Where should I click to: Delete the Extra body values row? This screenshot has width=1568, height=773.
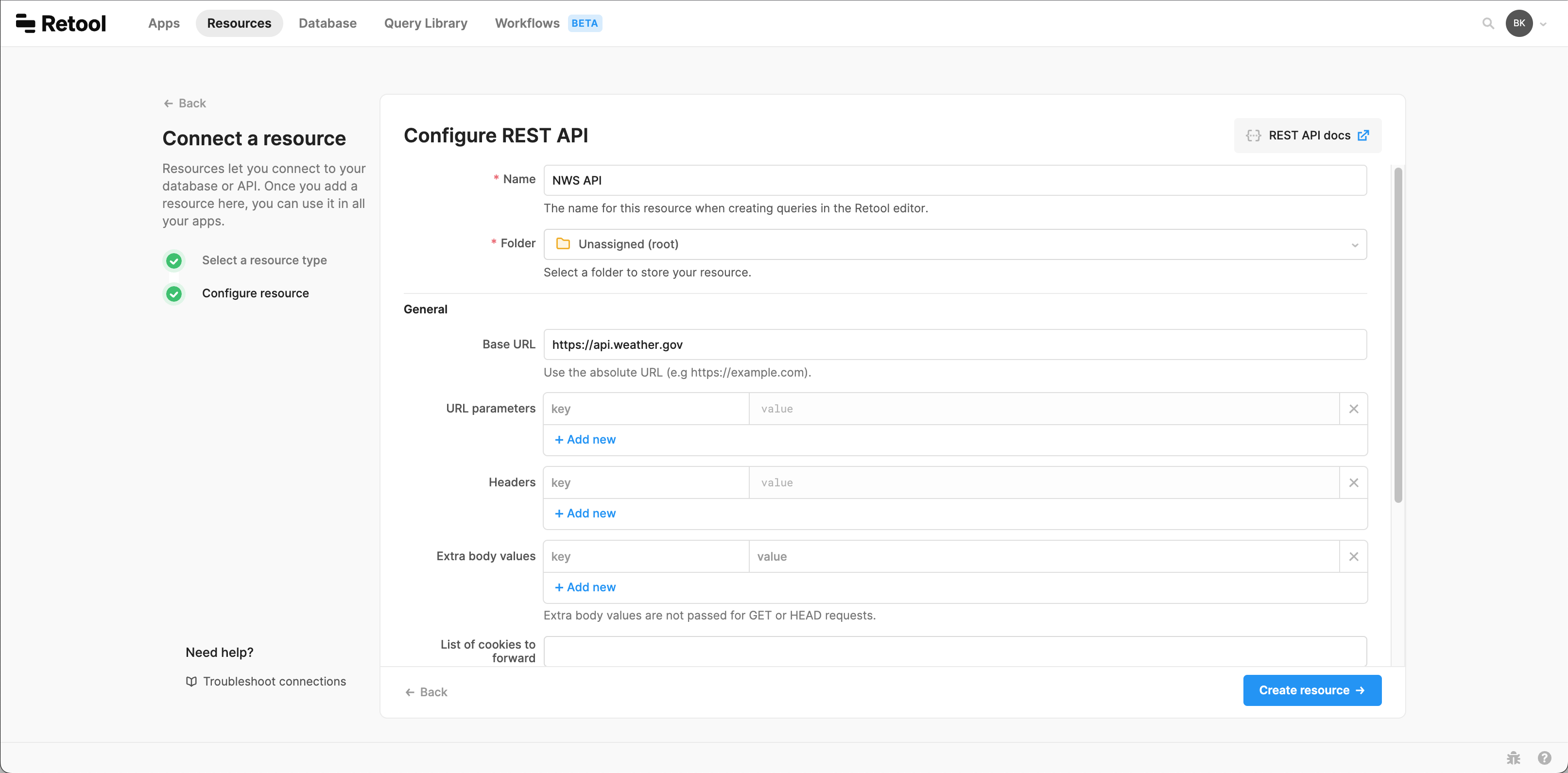pyautogui.click(x=1353, y=556)
